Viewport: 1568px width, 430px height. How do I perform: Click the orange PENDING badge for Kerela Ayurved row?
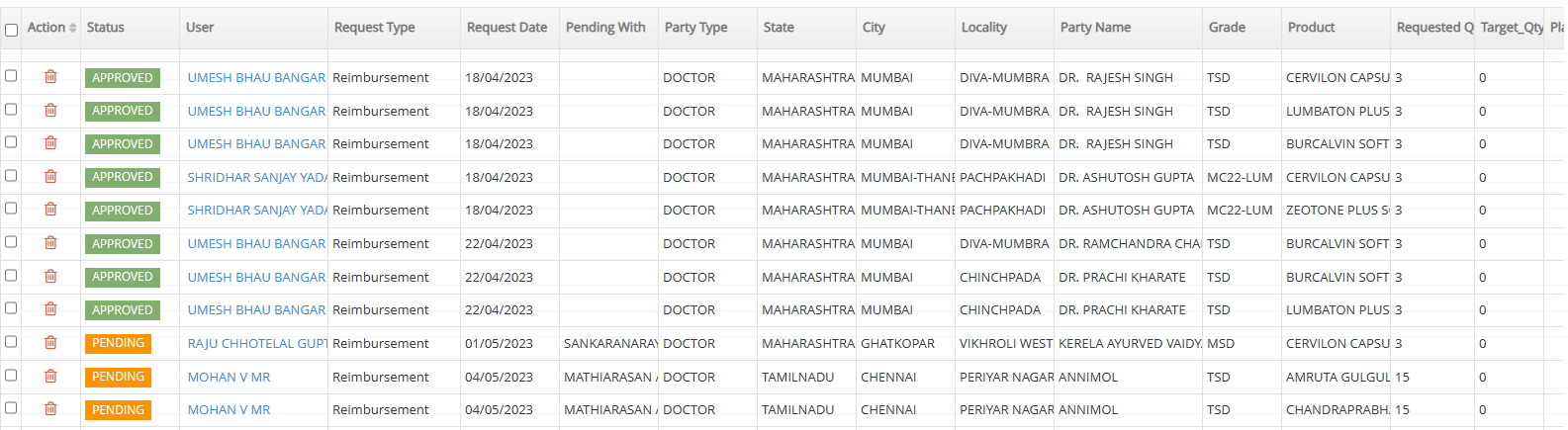pos(118,343)
